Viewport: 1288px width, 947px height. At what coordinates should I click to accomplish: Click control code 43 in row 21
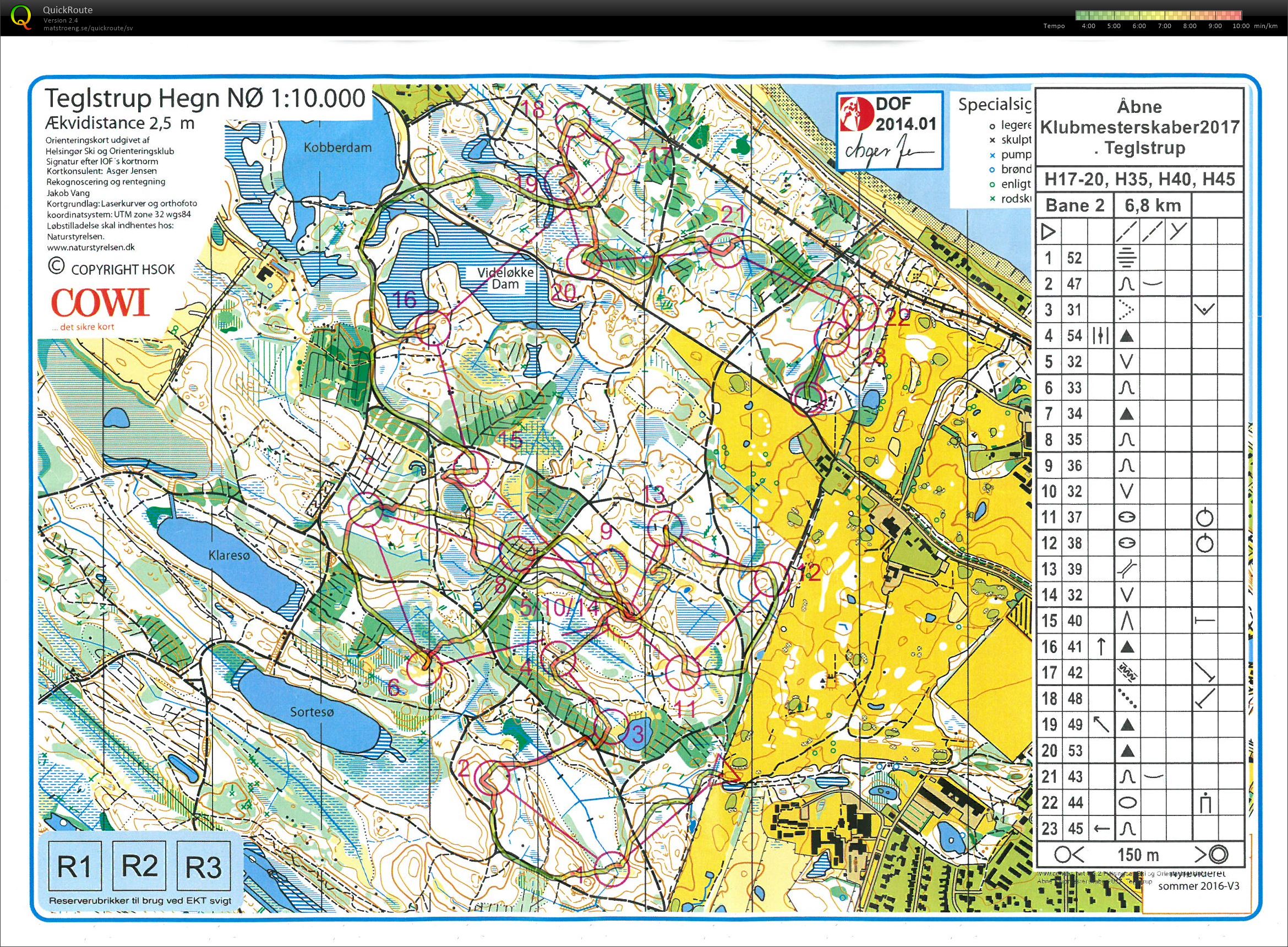pos(1074,777)
